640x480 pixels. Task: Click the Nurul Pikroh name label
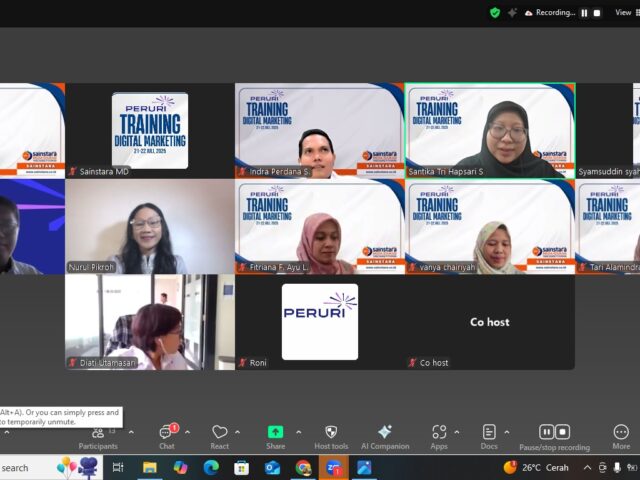[91, 267]
